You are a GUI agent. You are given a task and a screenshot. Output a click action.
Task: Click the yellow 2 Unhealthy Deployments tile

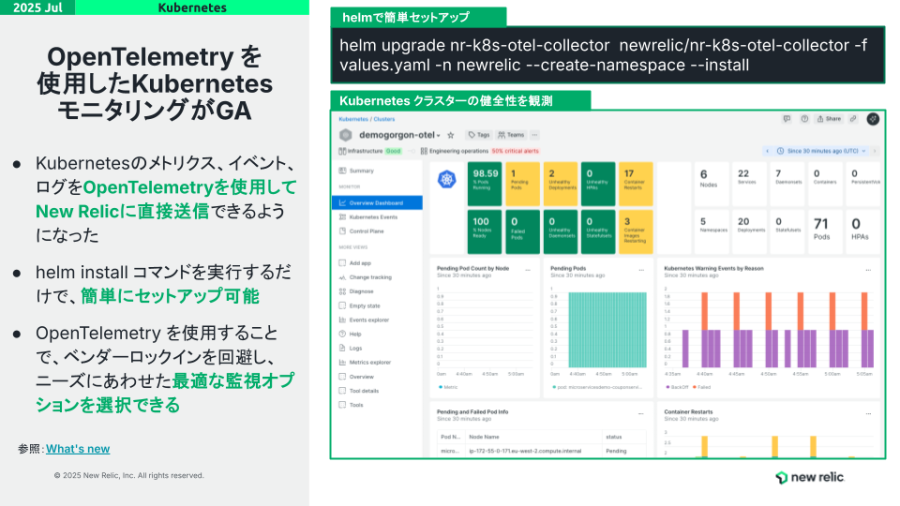(560, 184)
